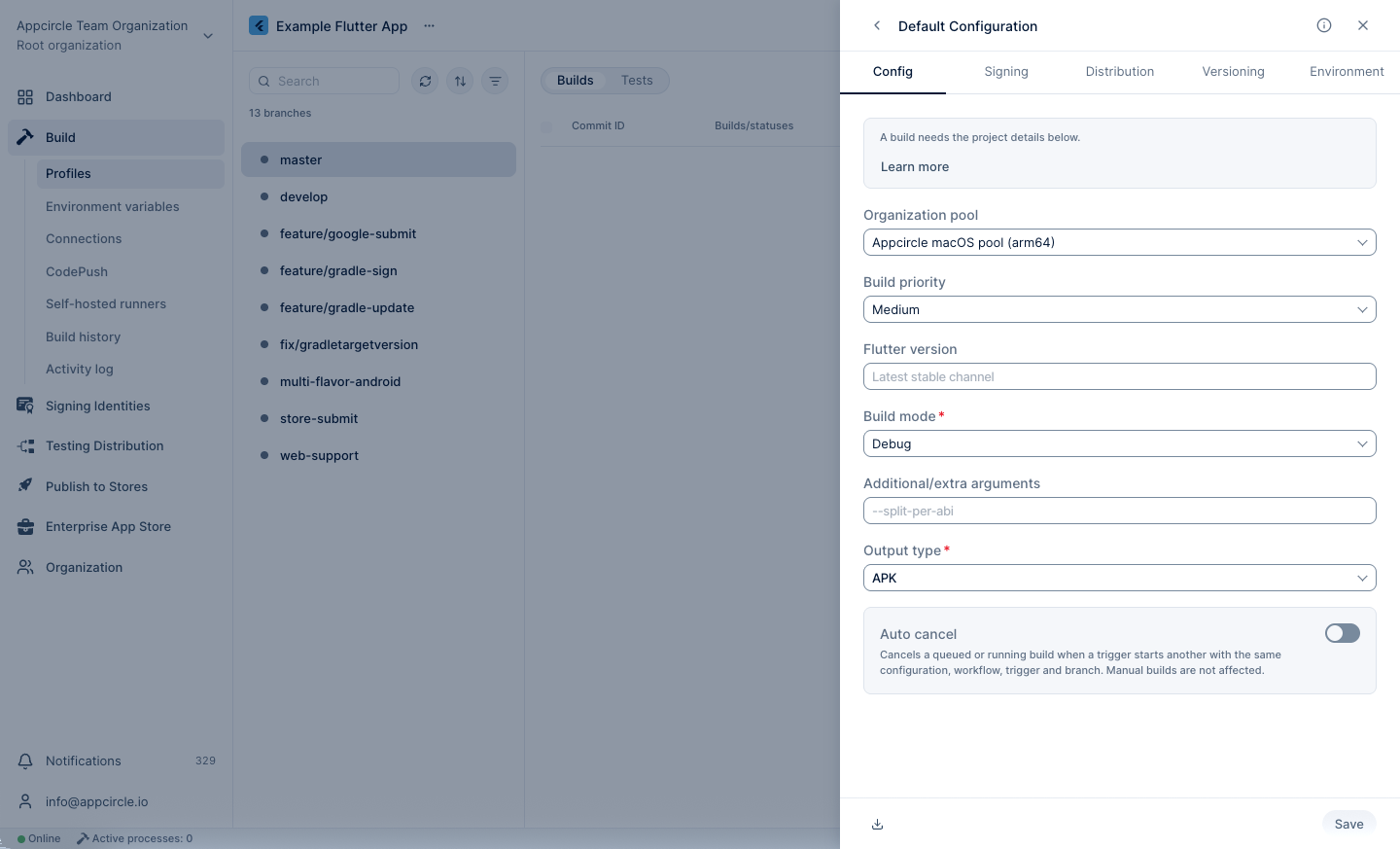This screenshot has height=849, width=1400.
Task: Open the Organization pool dropdown
Action: tap(1119, 242)
